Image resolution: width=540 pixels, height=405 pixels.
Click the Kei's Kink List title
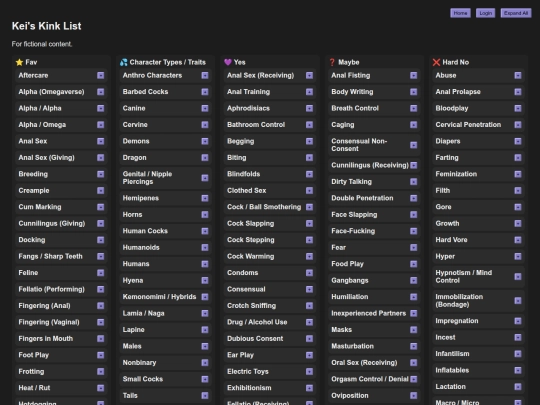[x=46, y=26]
